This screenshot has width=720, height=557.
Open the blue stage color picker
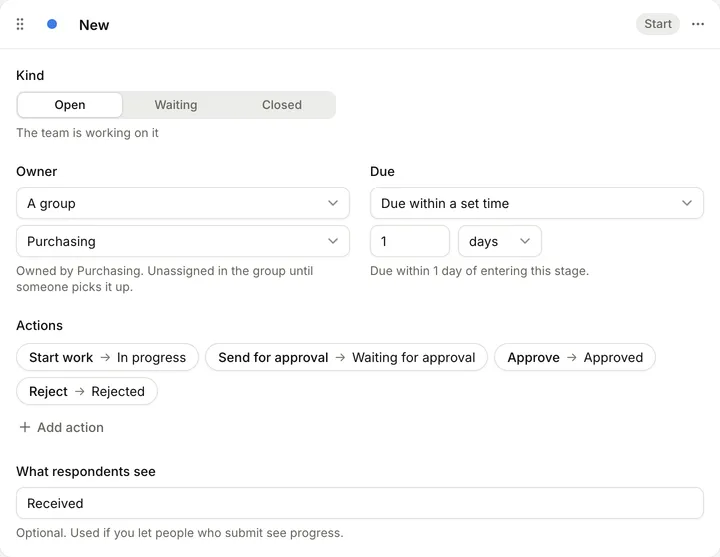52,24
